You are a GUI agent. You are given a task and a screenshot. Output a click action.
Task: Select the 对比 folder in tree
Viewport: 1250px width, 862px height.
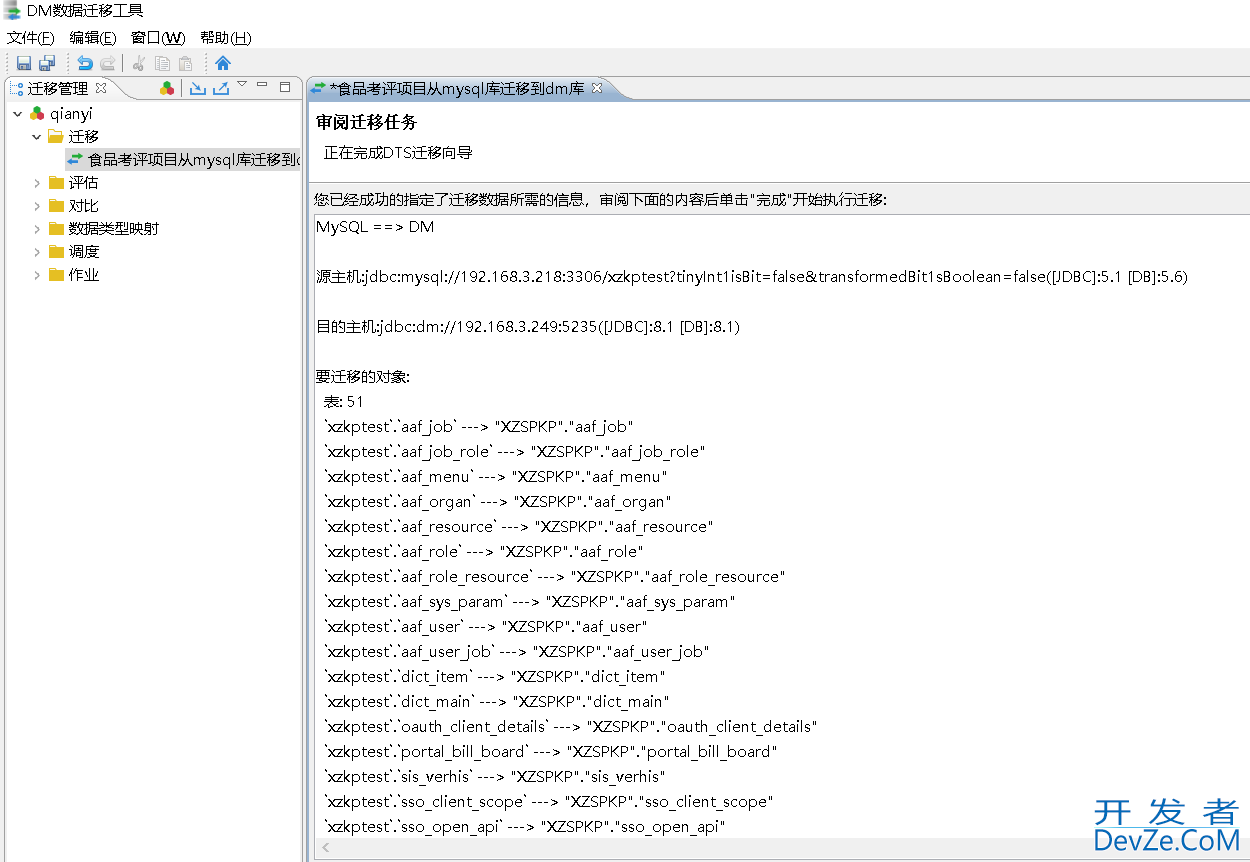[83, 205]
